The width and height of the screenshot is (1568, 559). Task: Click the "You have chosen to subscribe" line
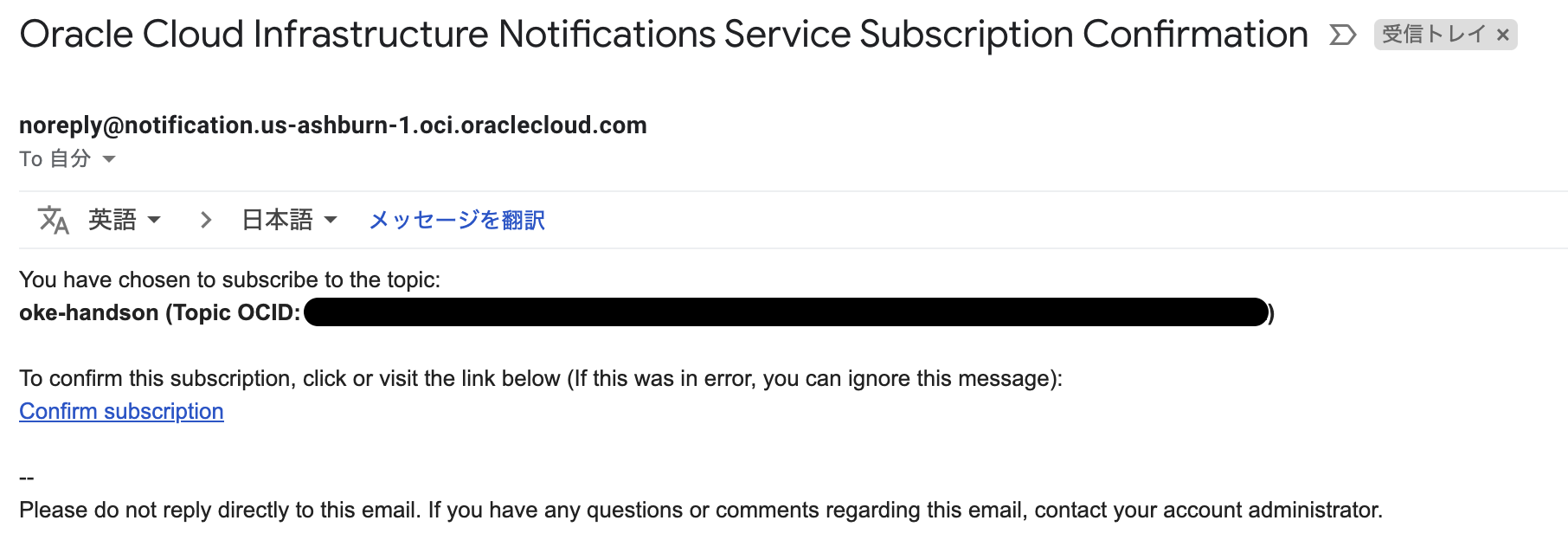pyautogui.click(x=229, y=279)
